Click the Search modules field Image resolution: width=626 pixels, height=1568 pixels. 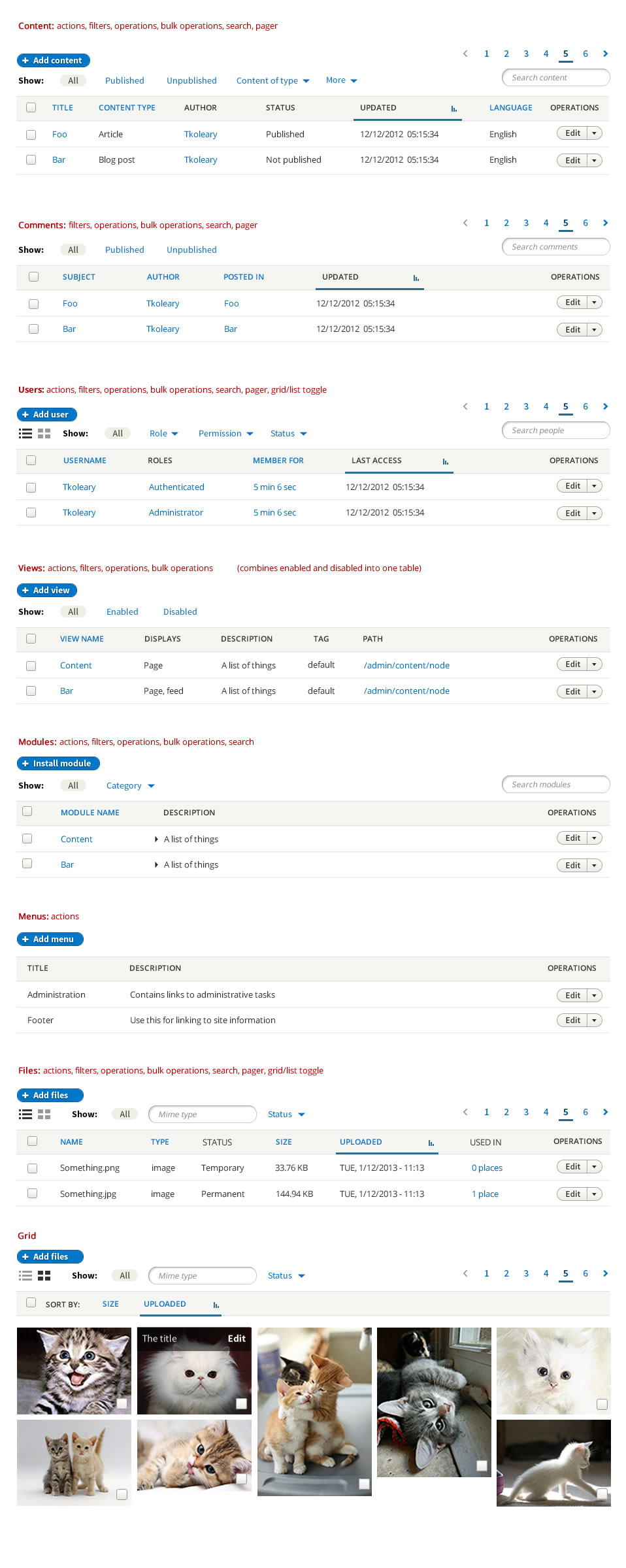click(x=556, y=784)
